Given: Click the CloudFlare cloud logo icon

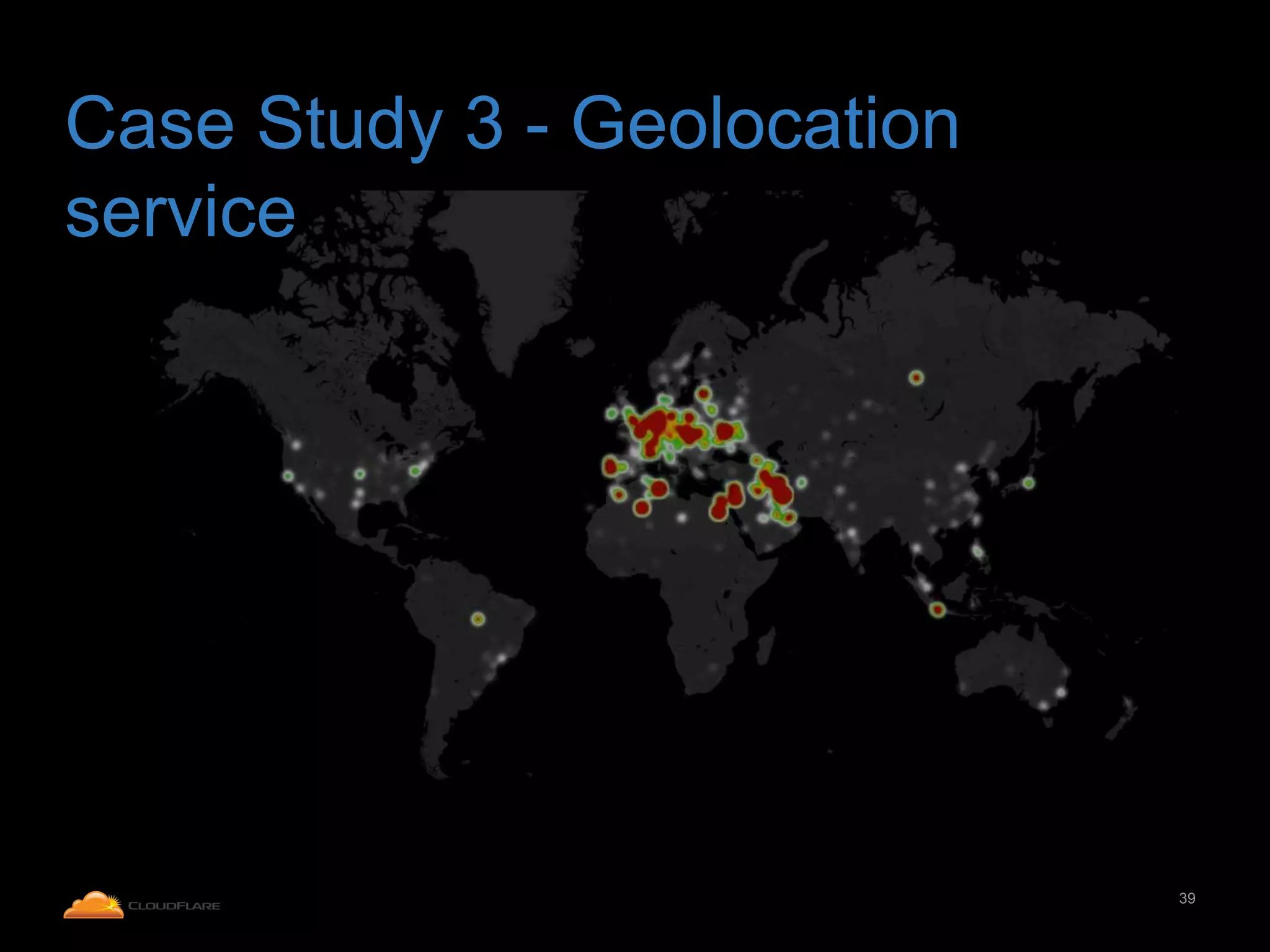Looking at the screenshot, I should 94,904.
